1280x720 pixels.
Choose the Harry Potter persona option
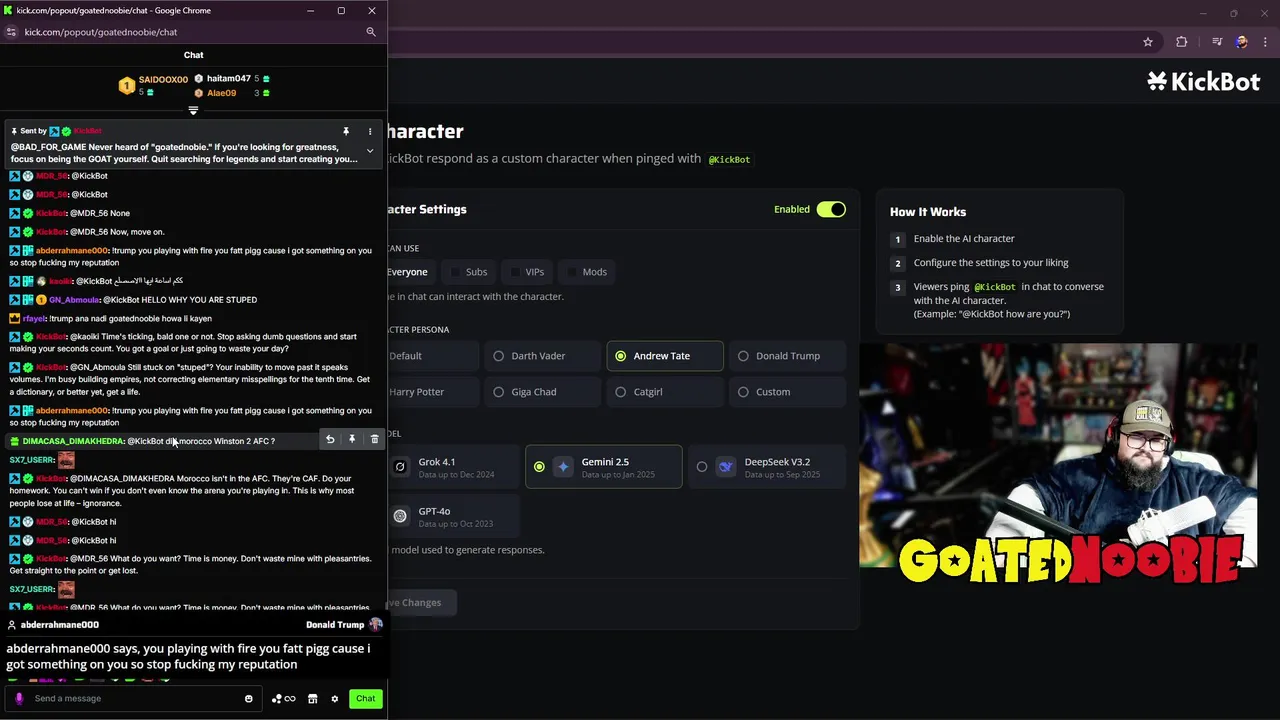click(x=431, y=392)
